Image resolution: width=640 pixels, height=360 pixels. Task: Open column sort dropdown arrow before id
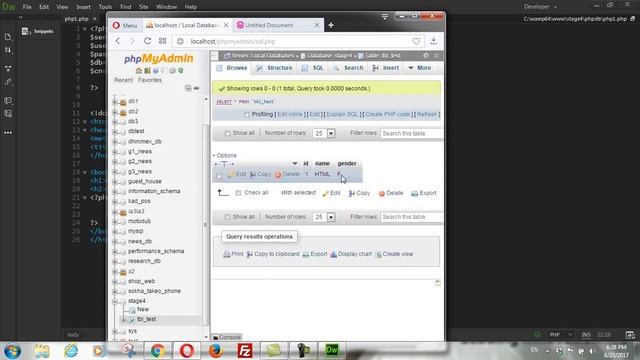(295, 164)
